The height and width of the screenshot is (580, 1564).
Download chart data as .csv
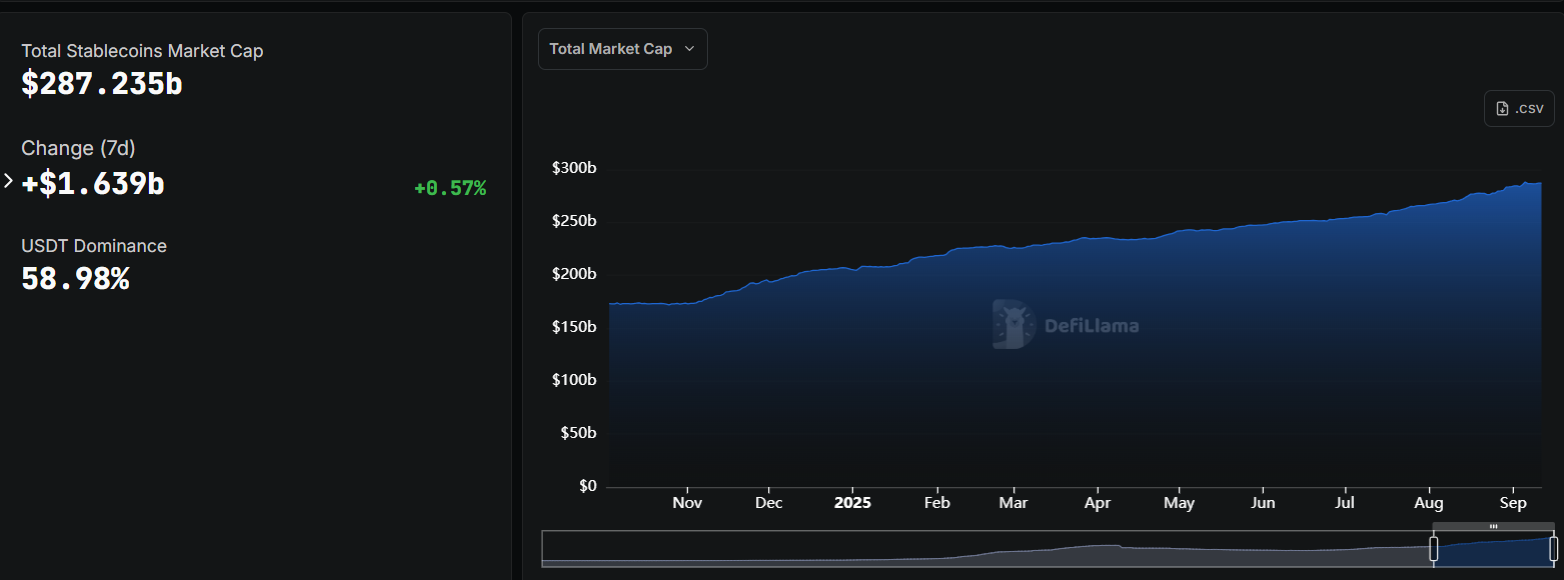(x=1518, y=108)
